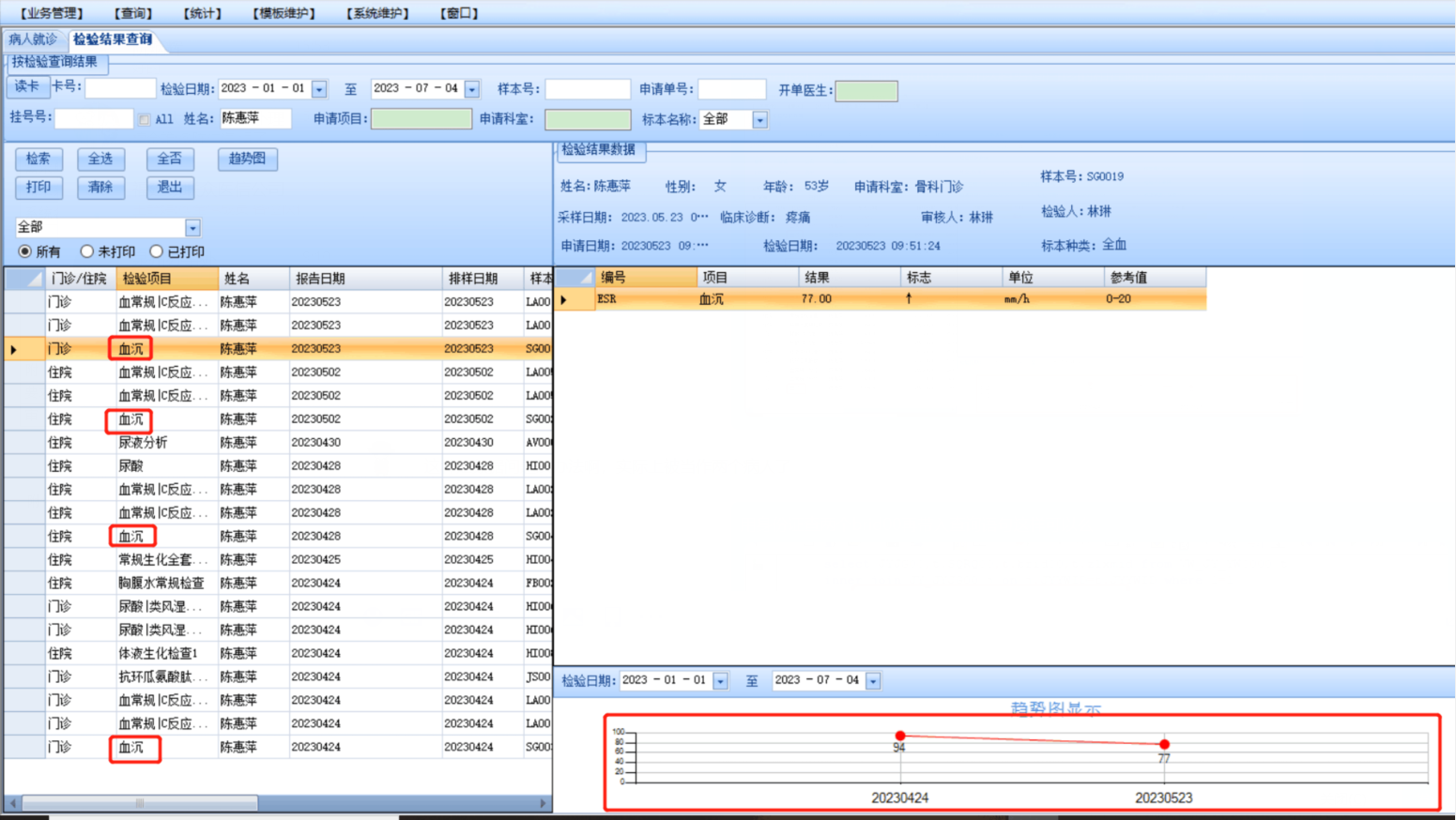The height and width of the screenshot is (820, 1456).
Task: Click the 样本号 input field
Action: pyautogui.click(x=588, y=89)
